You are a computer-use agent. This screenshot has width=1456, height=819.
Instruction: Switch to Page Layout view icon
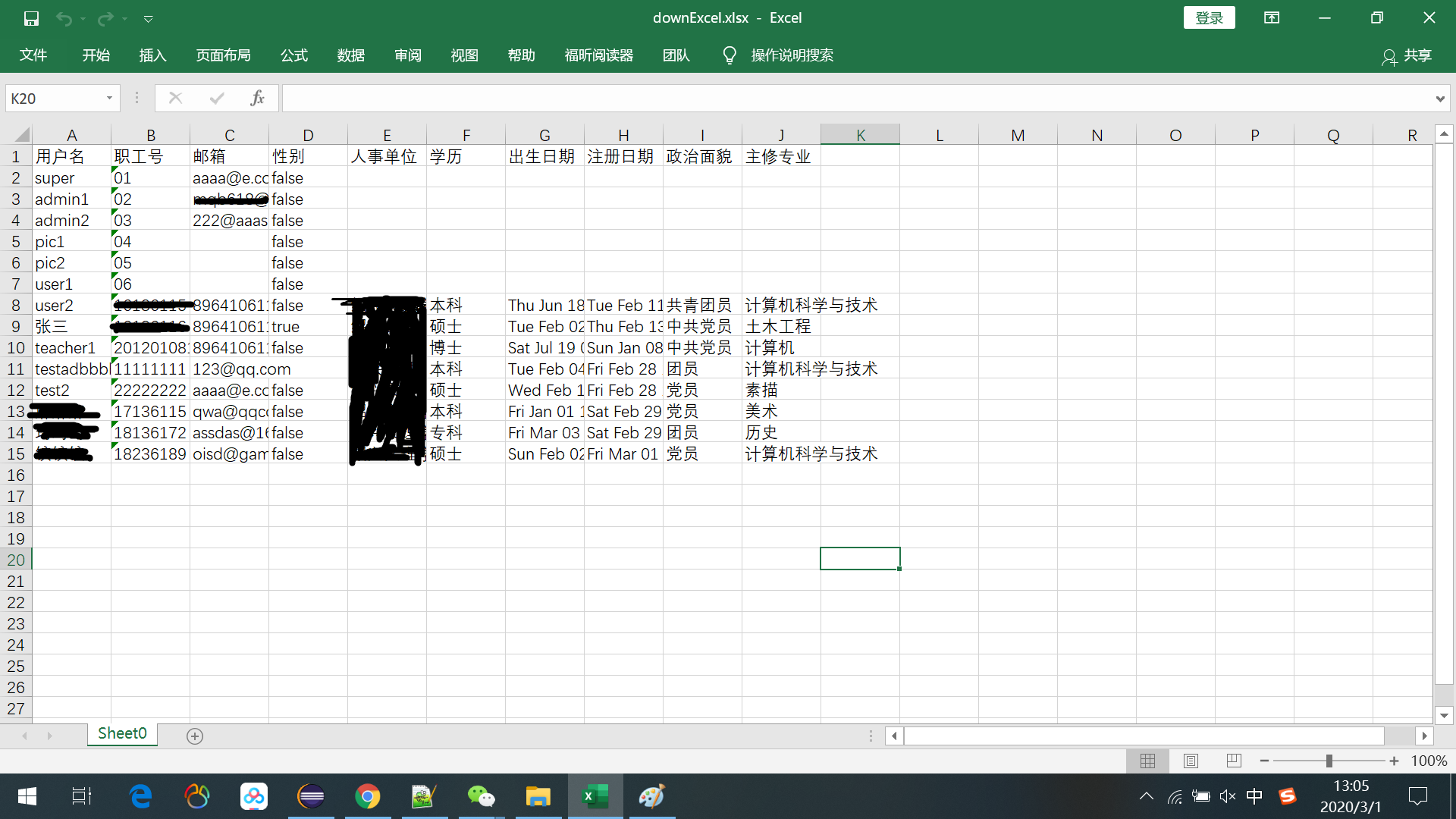point(1191,761)
